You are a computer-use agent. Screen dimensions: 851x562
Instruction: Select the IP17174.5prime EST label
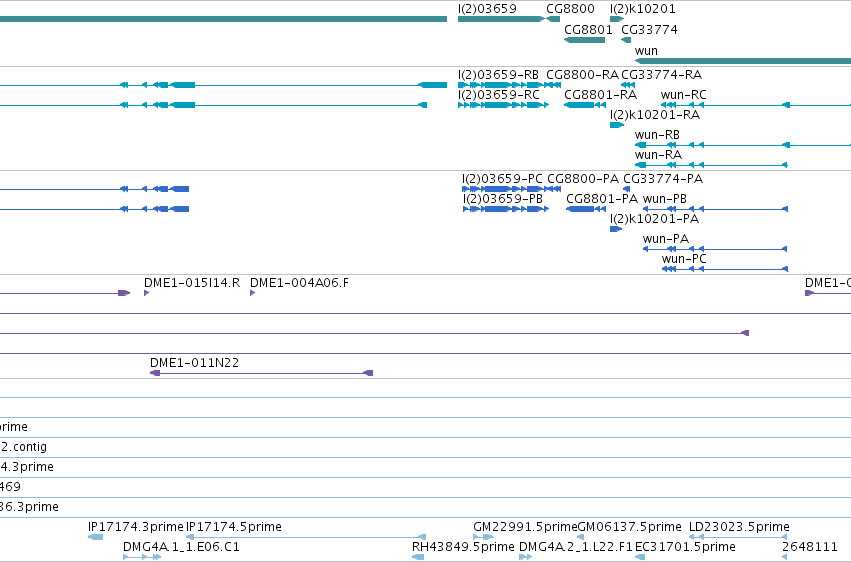[234, 527]
